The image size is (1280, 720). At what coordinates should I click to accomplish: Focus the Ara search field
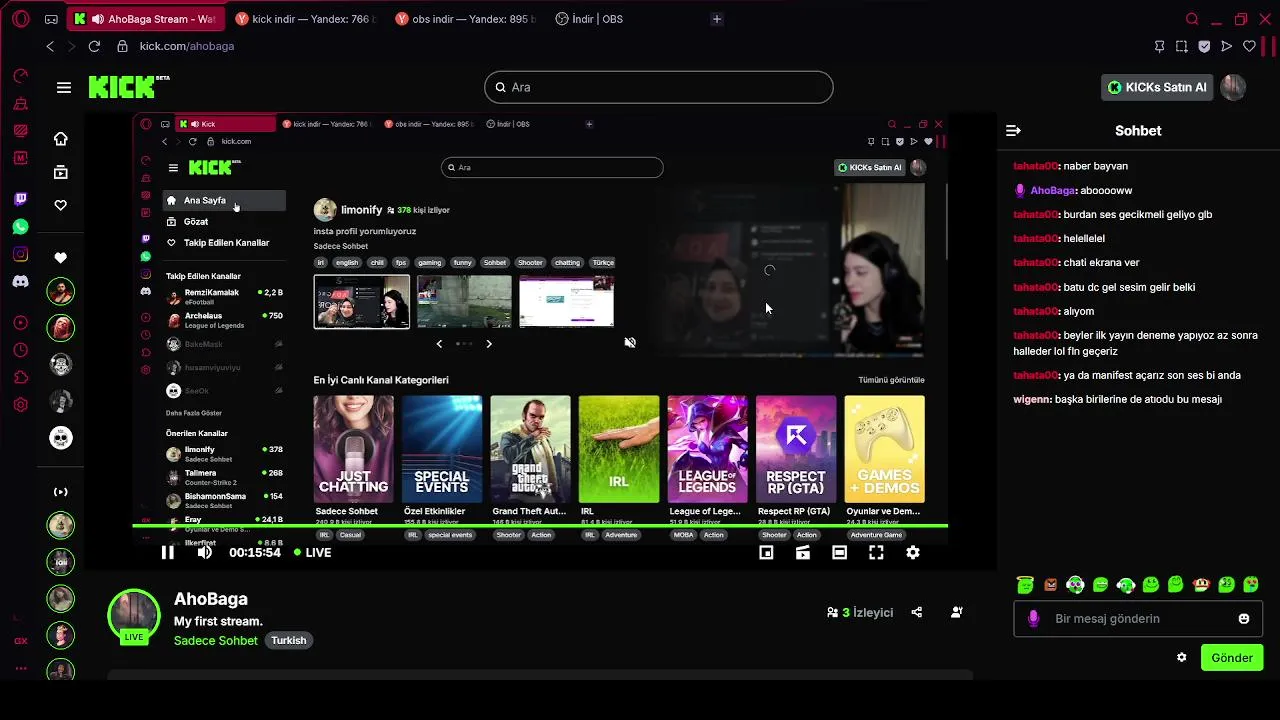click(658, 87)
